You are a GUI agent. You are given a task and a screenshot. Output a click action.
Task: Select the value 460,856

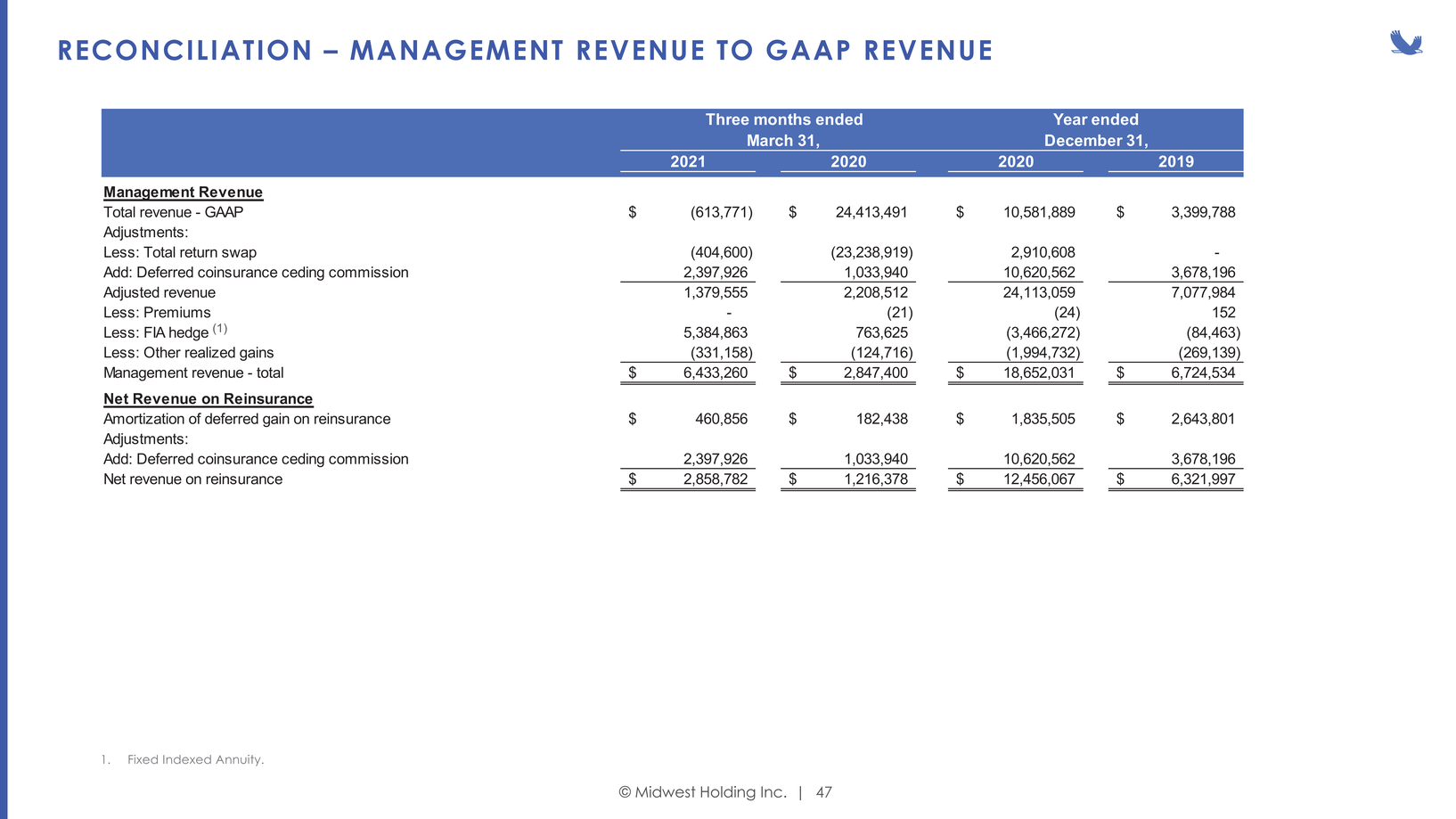click(721, 419)
